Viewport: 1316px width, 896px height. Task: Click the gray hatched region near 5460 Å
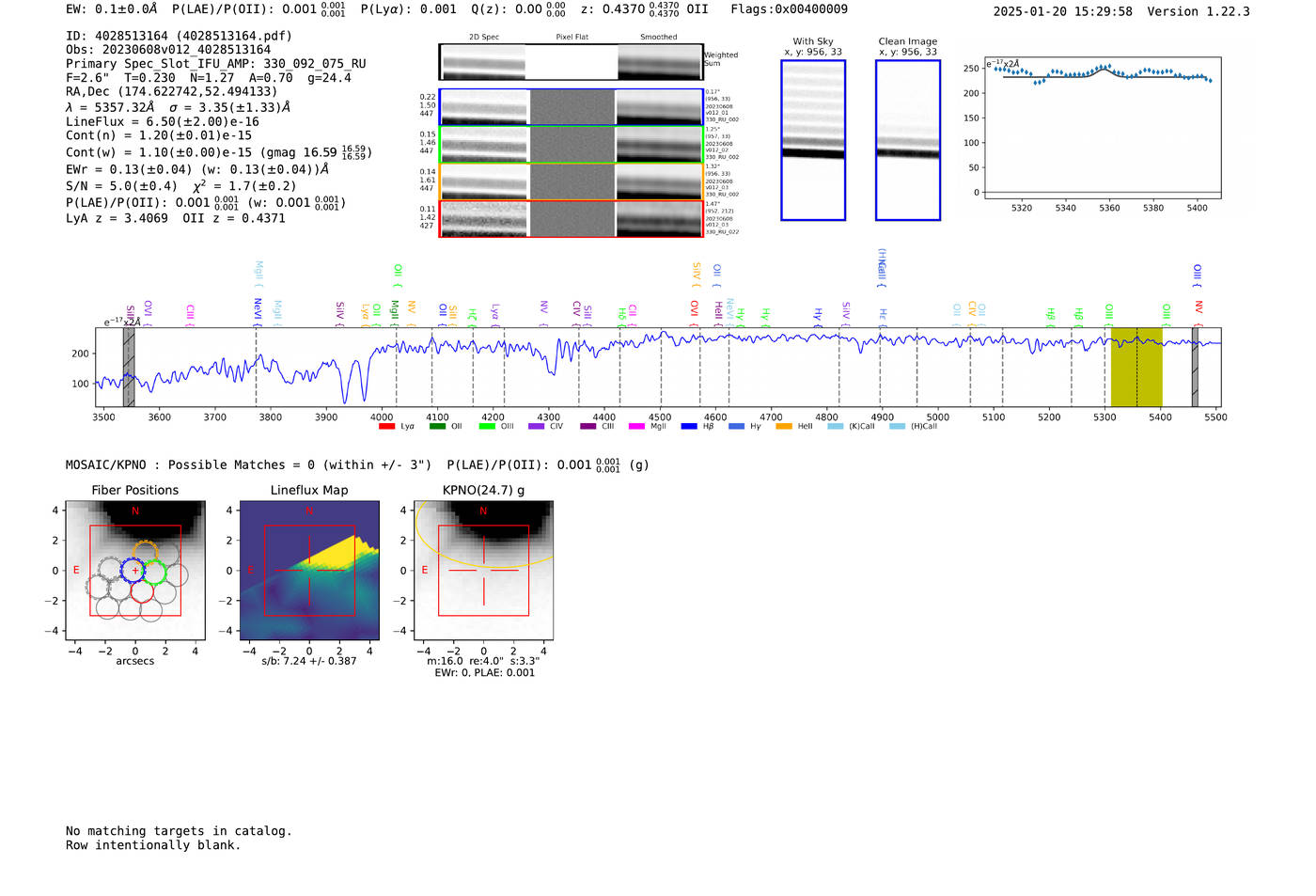[x=1195, y=367]
